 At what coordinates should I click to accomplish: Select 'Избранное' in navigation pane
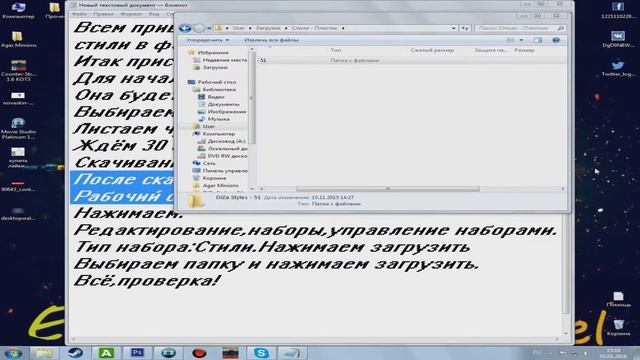pos(213,53)
